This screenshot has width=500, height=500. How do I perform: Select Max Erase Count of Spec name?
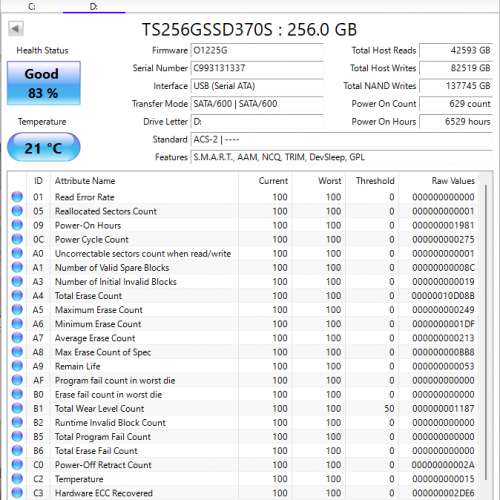pyautogui.click(x=103, y=352)
